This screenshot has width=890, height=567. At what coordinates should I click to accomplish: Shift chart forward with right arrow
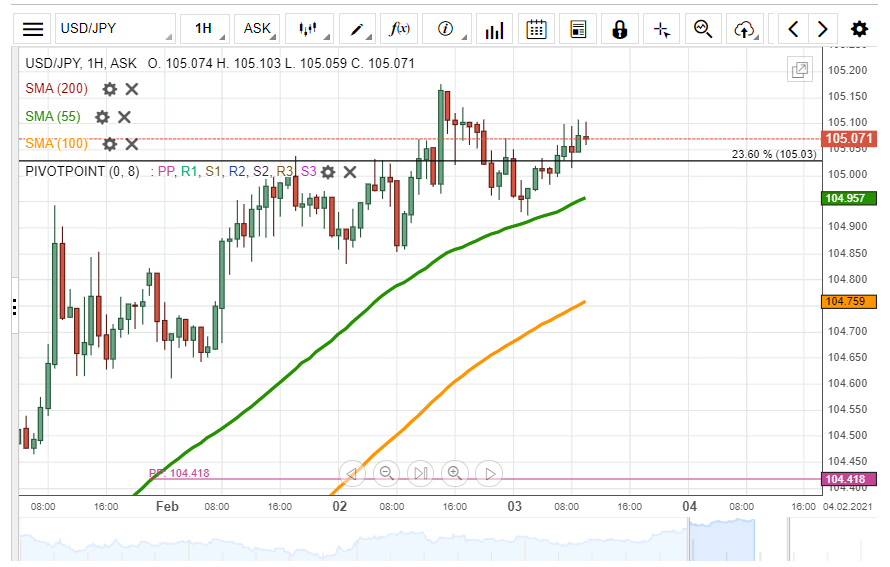click(x=822, y=29)
